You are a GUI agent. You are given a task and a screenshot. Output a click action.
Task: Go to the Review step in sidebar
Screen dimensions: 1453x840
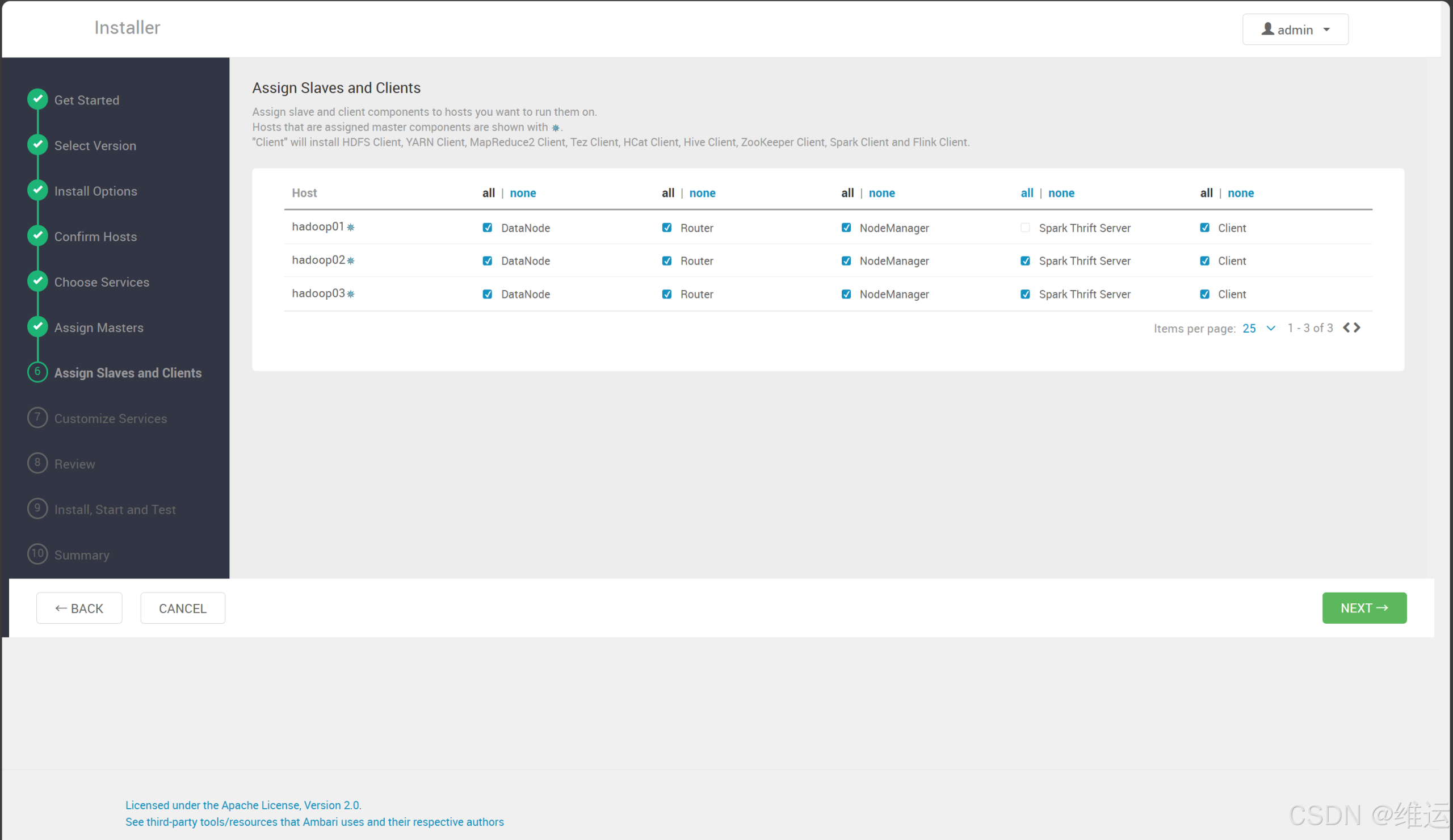[75, 464]
